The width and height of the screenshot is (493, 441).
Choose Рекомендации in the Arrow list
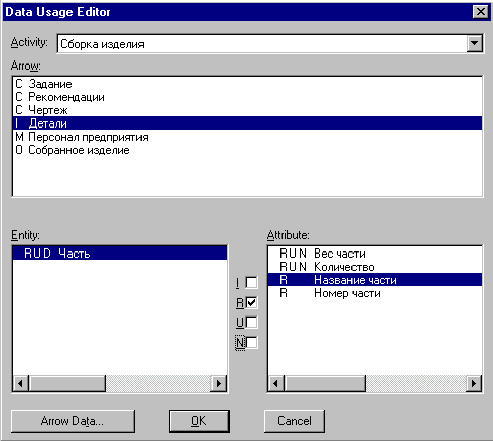click(x=247, y=97)
